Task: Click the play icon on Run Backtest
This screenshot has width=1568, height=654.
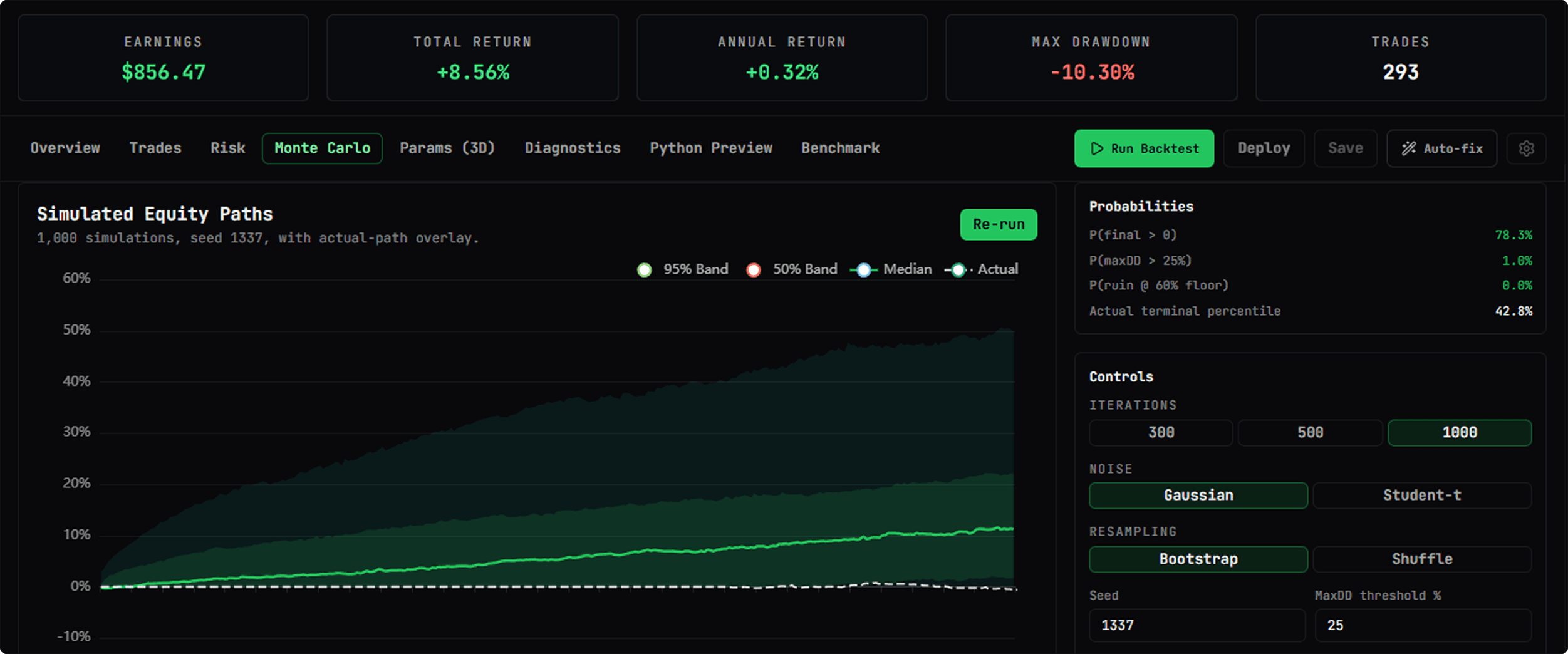Action: pyautogui.click(x=1097, y=148)
